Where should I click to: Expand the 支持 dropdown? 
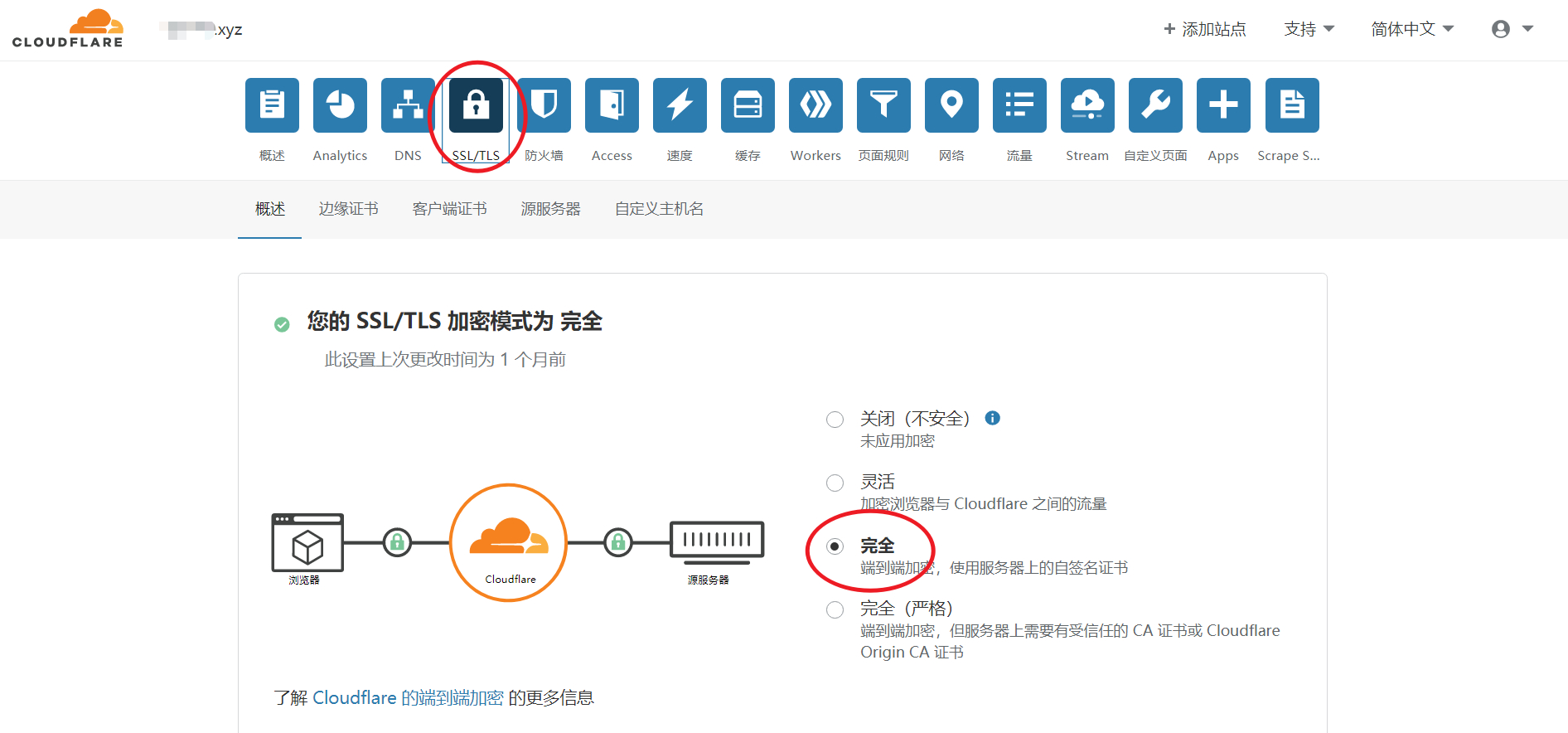1309,29
